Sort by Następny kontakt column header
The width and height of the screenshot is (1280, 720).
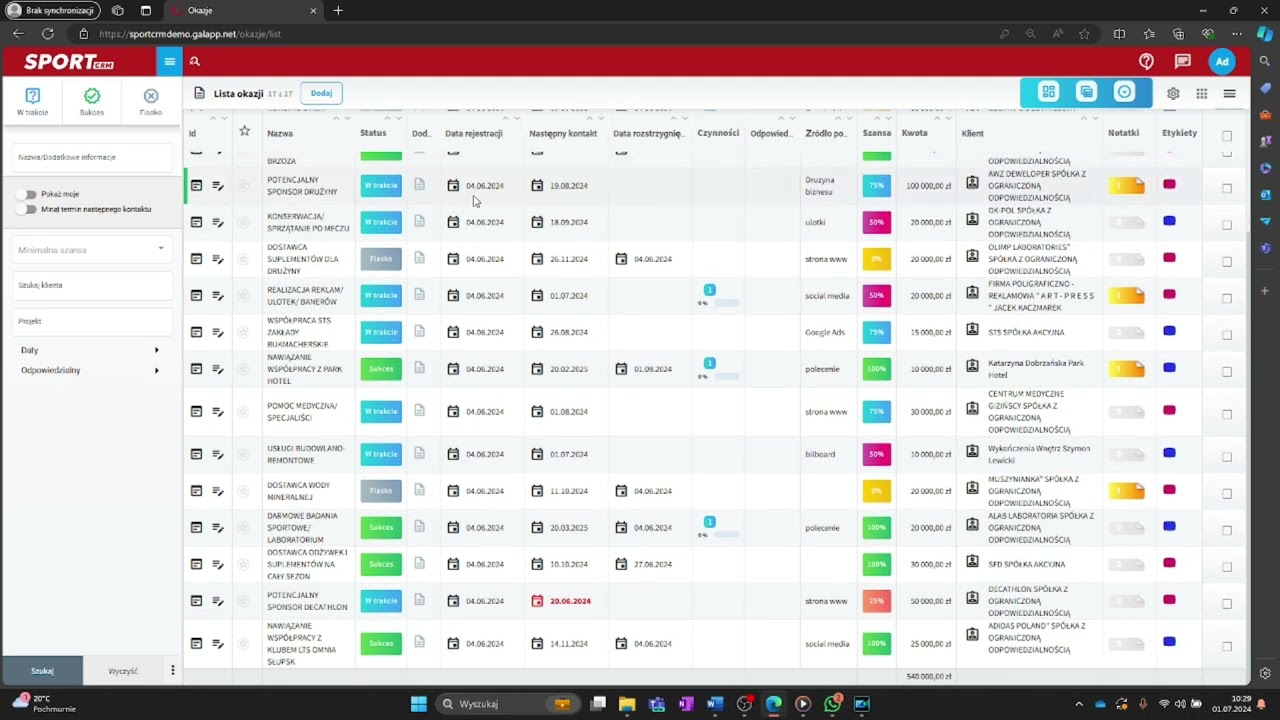click(x=563, y=133)
